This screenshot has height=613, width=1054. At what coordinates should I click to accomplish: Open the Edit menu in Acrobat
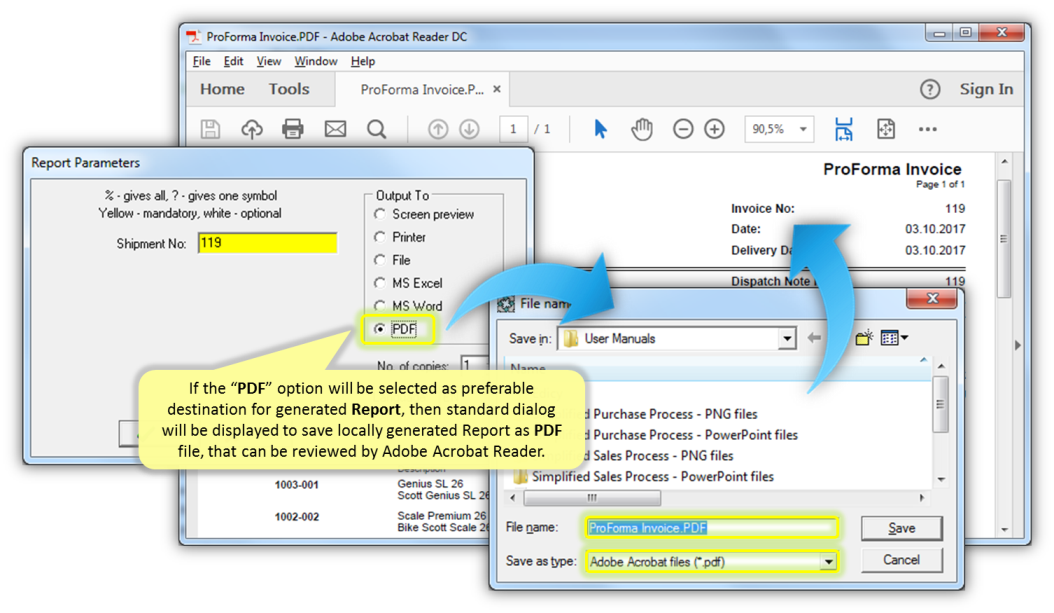pos(233,61)
